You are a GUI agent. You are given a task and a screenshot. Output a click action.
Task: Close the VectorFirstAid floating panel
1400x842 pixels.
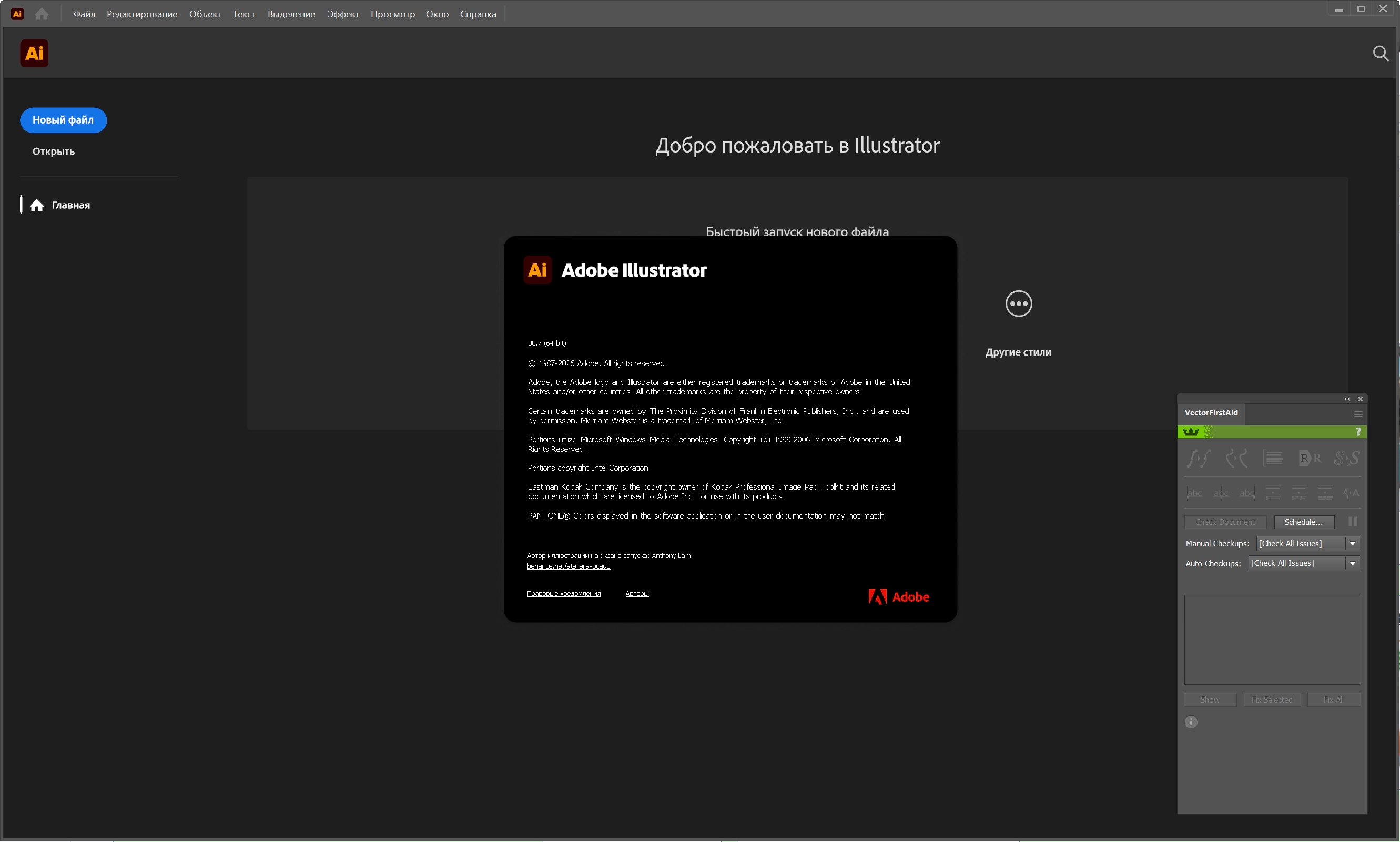[x=1360, y=399]
